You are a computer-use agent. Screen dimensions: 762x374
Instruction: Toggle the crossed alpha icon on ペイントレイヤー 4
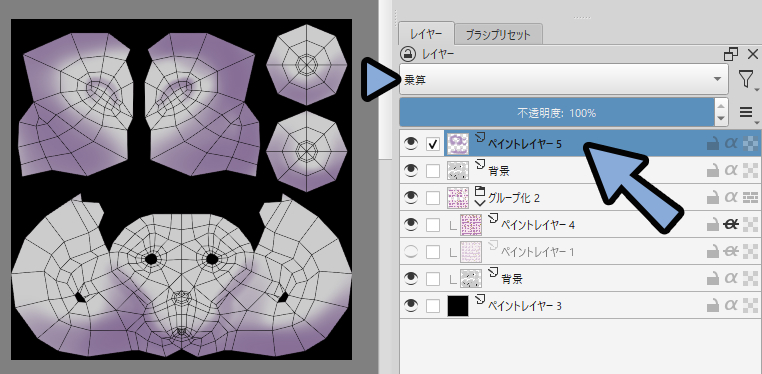pyautogui.click(x=731, y=224)
